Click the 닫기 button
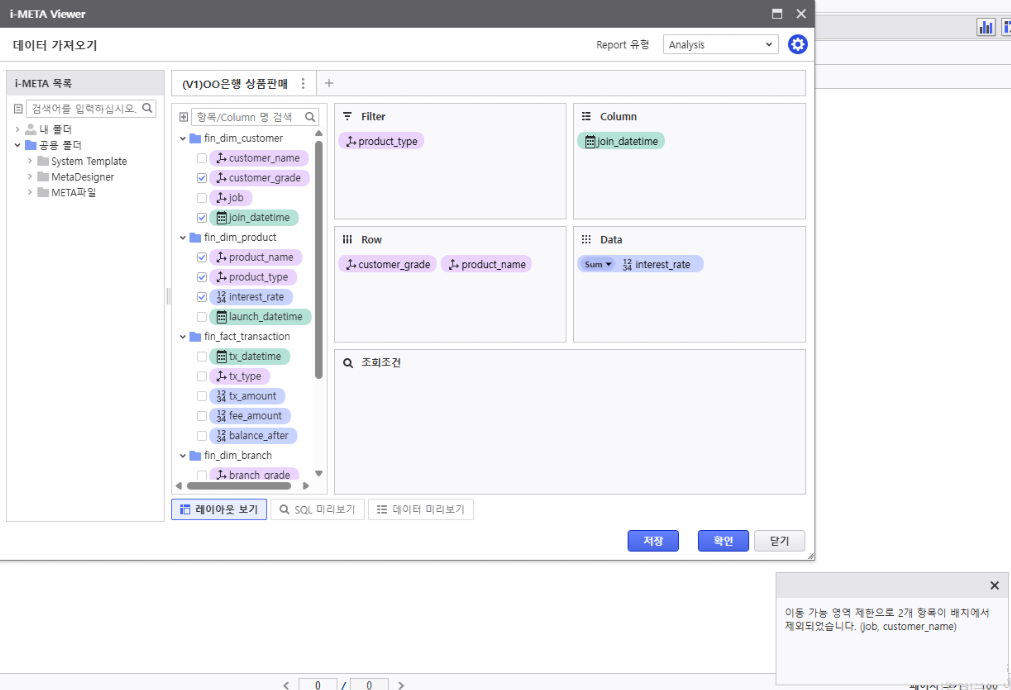This screenshot has height=690, width=1011. pyautogui.click(x=780, y=541)
